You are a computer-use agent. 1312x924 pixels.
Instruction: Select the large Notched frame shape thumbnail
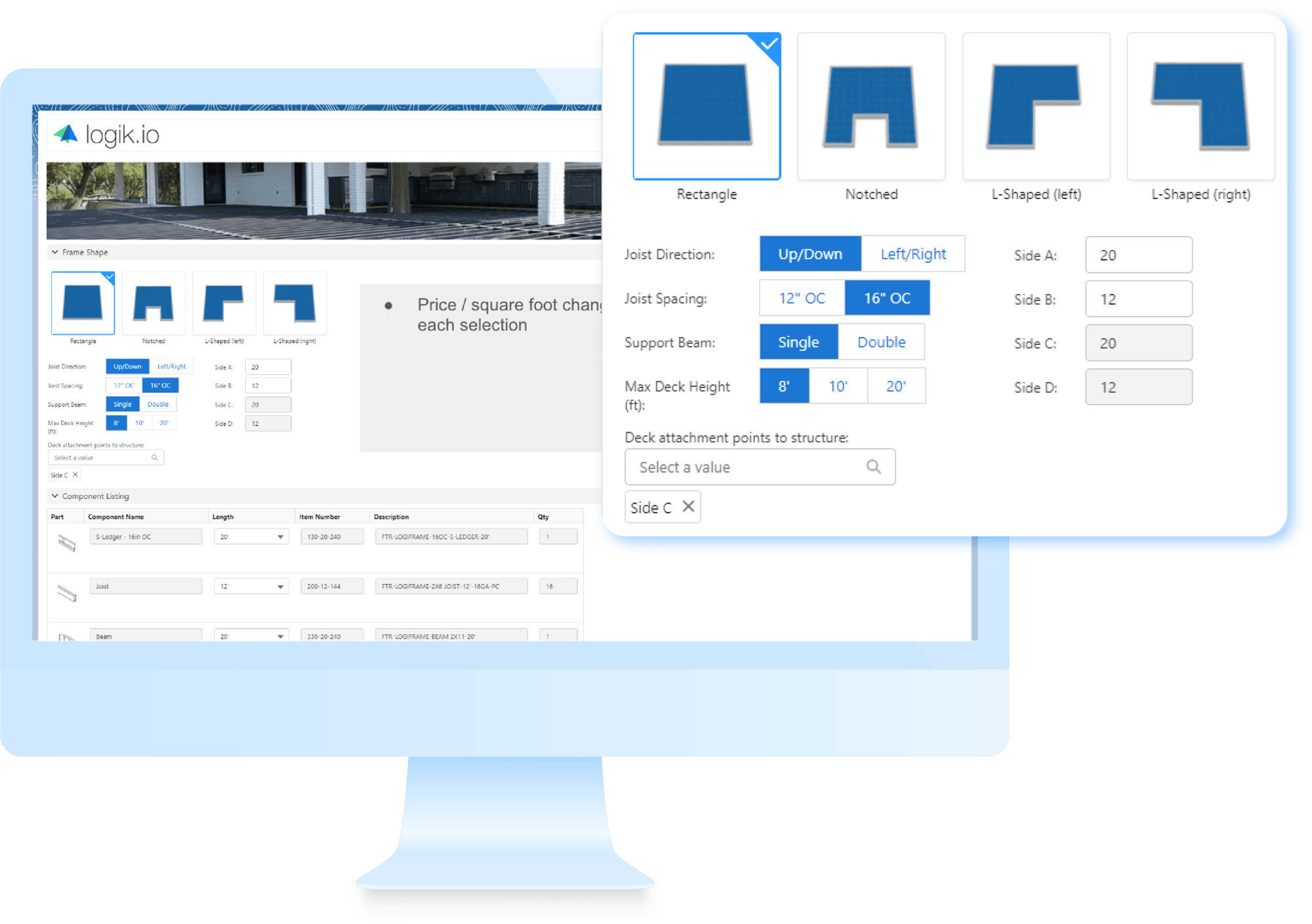coord(871,106)
